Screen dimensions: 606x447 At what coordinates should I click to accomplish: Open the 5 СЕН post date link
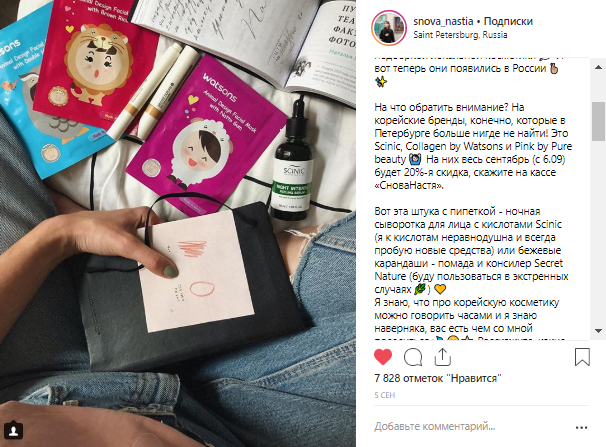385,395
